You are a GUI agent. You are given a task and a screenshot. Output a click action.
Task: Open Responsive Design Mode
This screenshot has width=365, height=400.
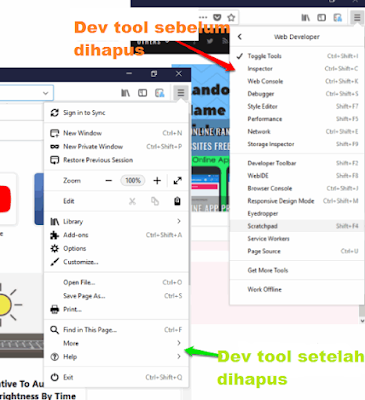tap(297, 201)
